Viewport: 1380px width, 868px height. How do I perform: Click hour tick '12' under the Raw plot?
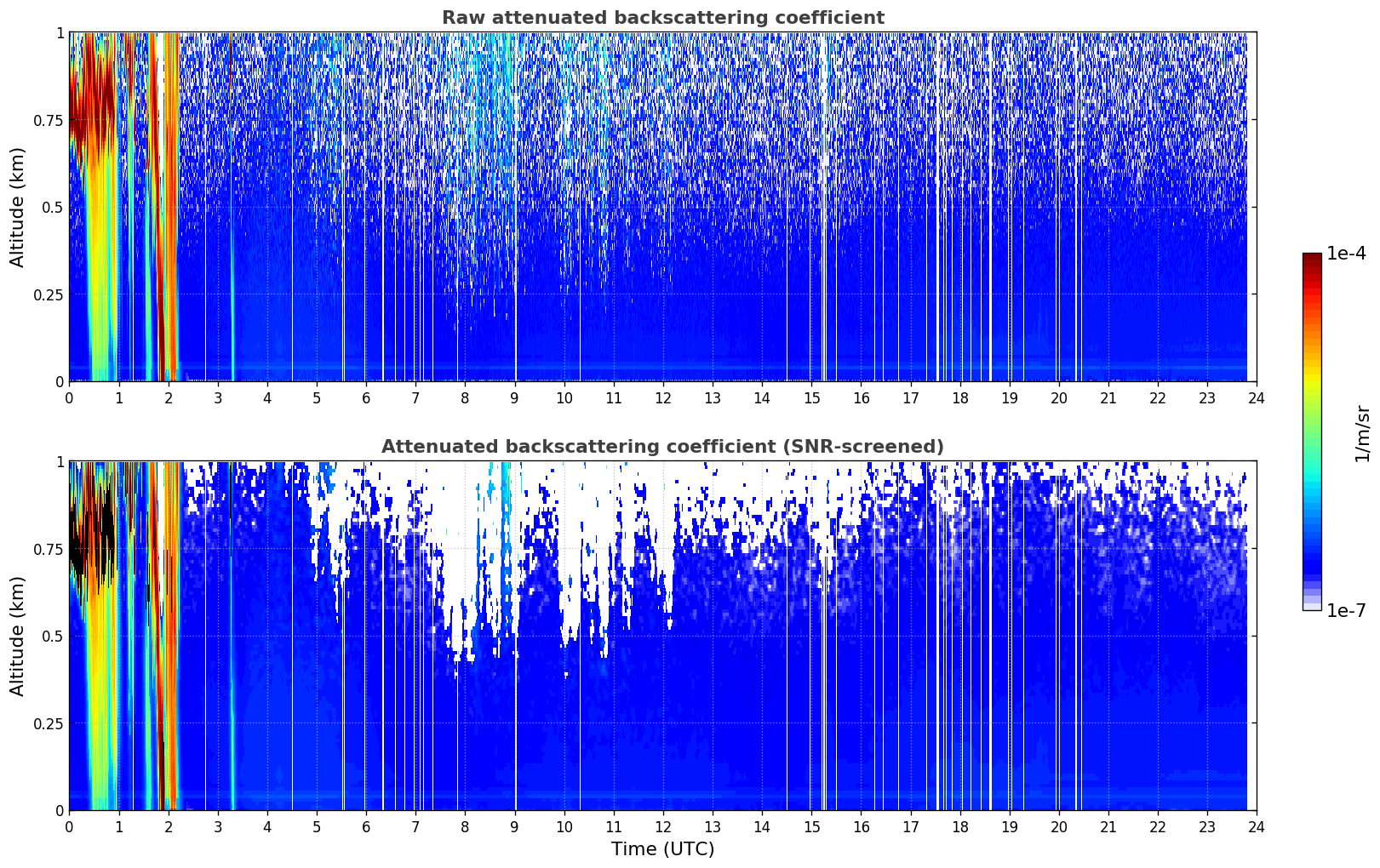coord(662,397)
